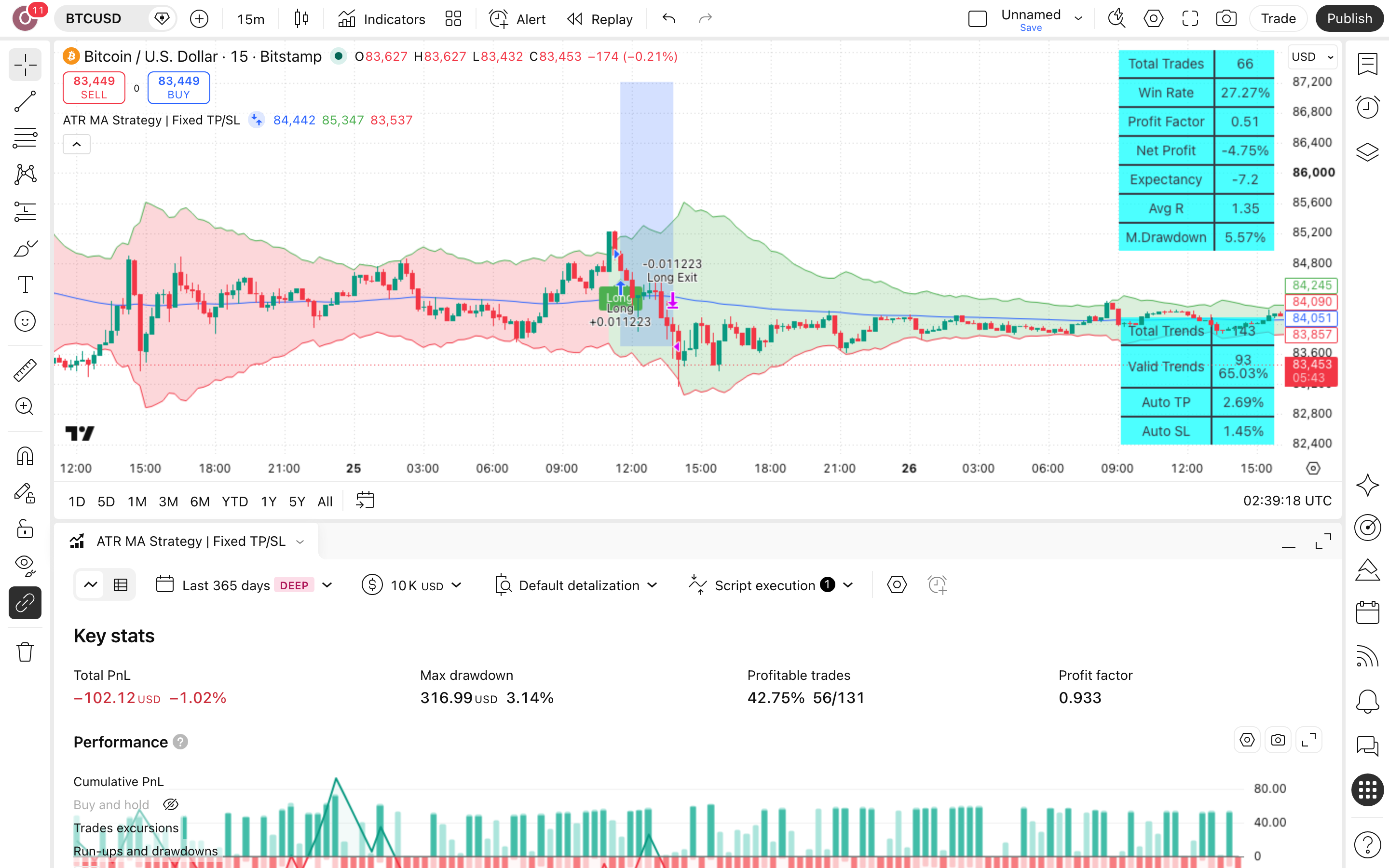Toggle Buy and hold visibility eye
Viewport: 1389px width, 868px height.
170,805
